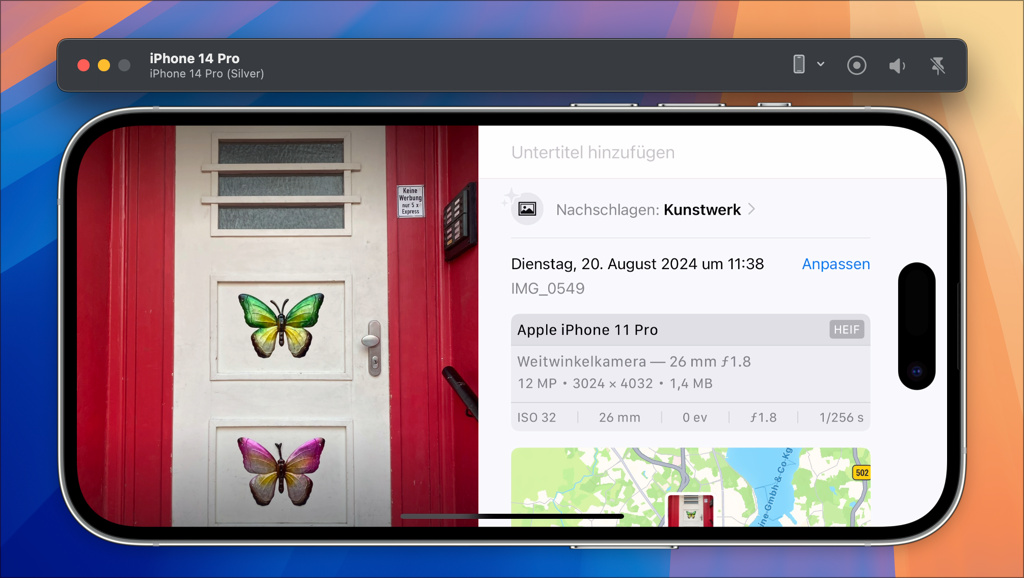Open the device selection dropdown arrow
Image resolution: width=1024 pixels, height=578 pixels.
click(x=821, y=64)
